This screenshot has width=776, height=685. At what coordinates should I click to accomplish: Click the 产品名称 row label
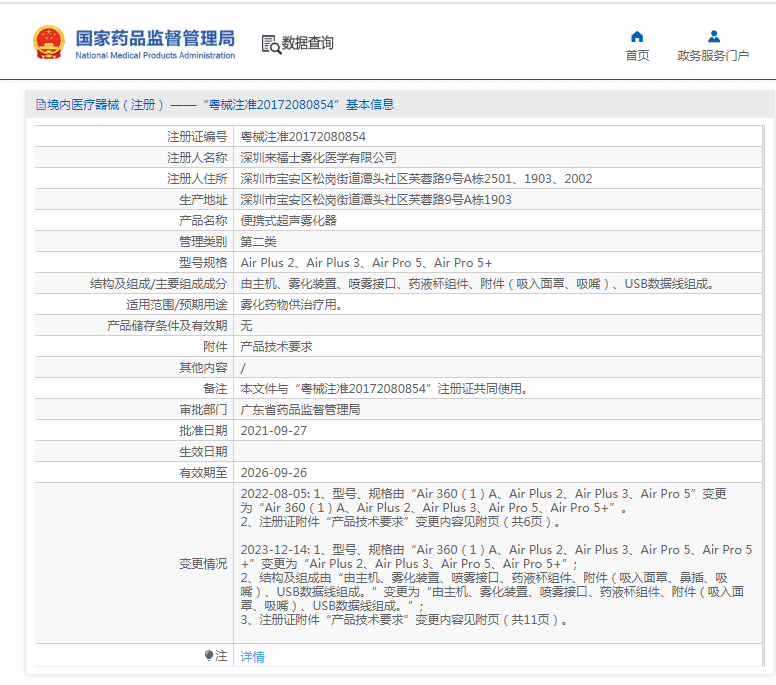202,221
